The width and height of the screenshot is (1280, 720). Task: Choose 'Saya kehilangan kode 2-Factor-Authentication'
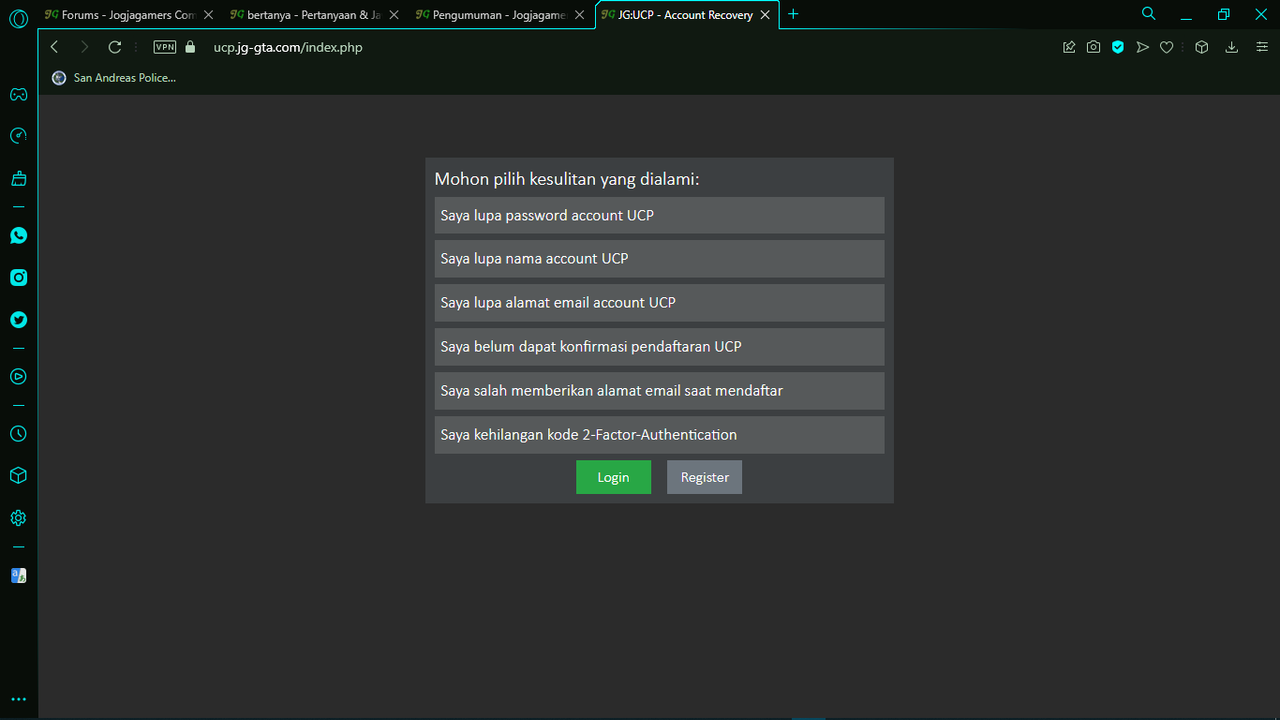tap(659, 434)
